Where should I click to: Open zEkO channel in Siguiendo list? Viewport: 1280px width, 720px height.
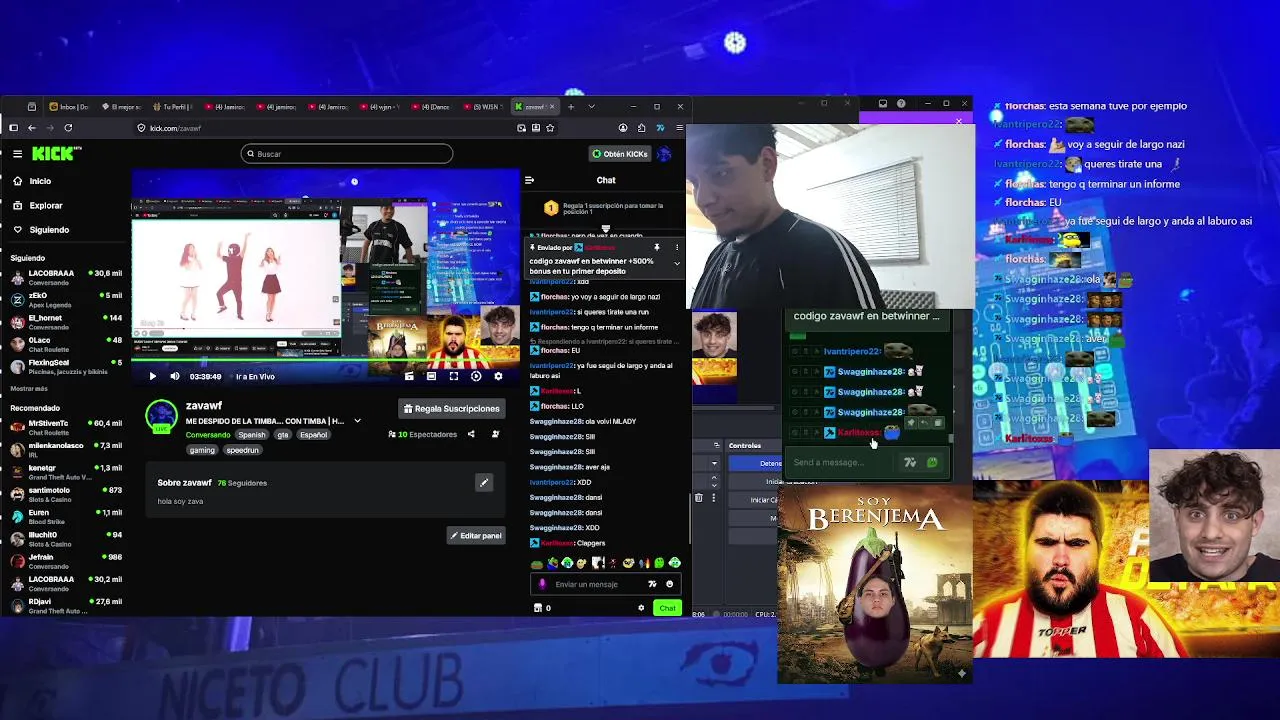pyautogui.click(x=65, y=300)
